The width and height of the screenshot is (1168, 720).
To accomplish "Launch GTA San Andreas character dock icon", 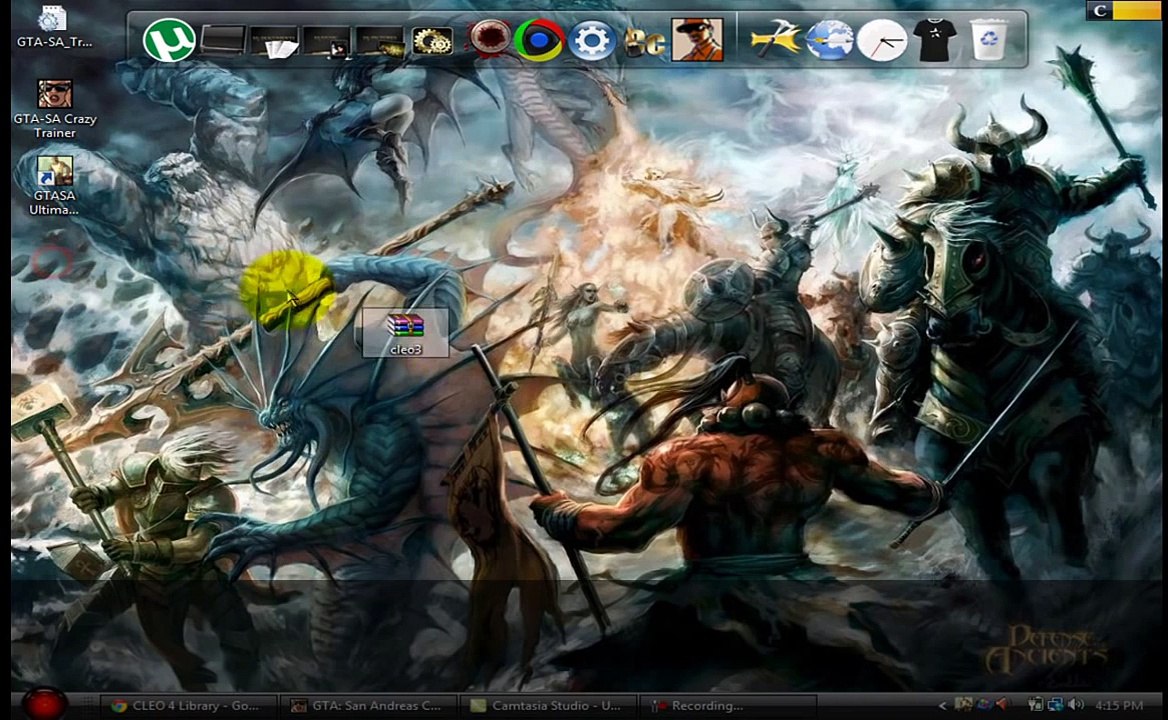I will tap(697, 39).
